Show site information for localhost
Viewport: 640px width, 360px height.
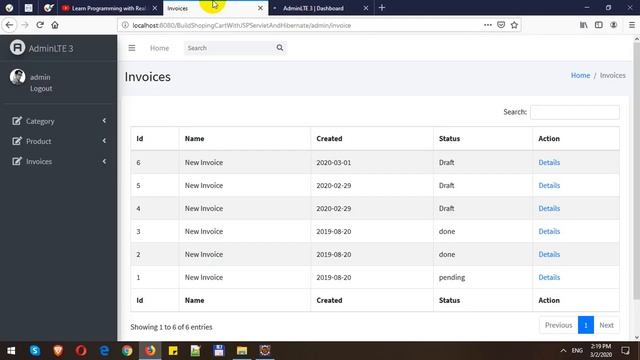pos(125,25)
